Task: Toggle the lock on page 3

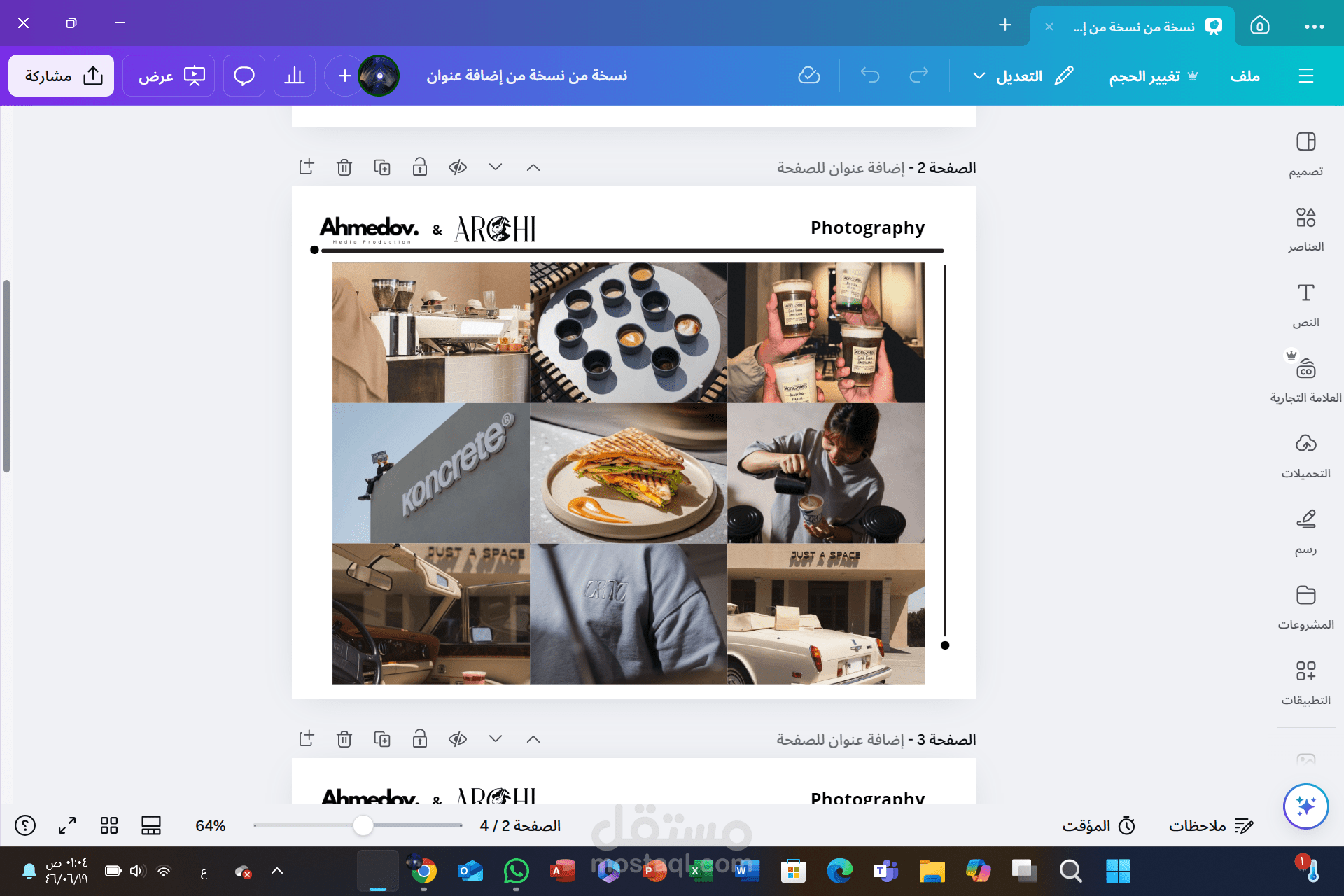Action: tap(420, 739)
